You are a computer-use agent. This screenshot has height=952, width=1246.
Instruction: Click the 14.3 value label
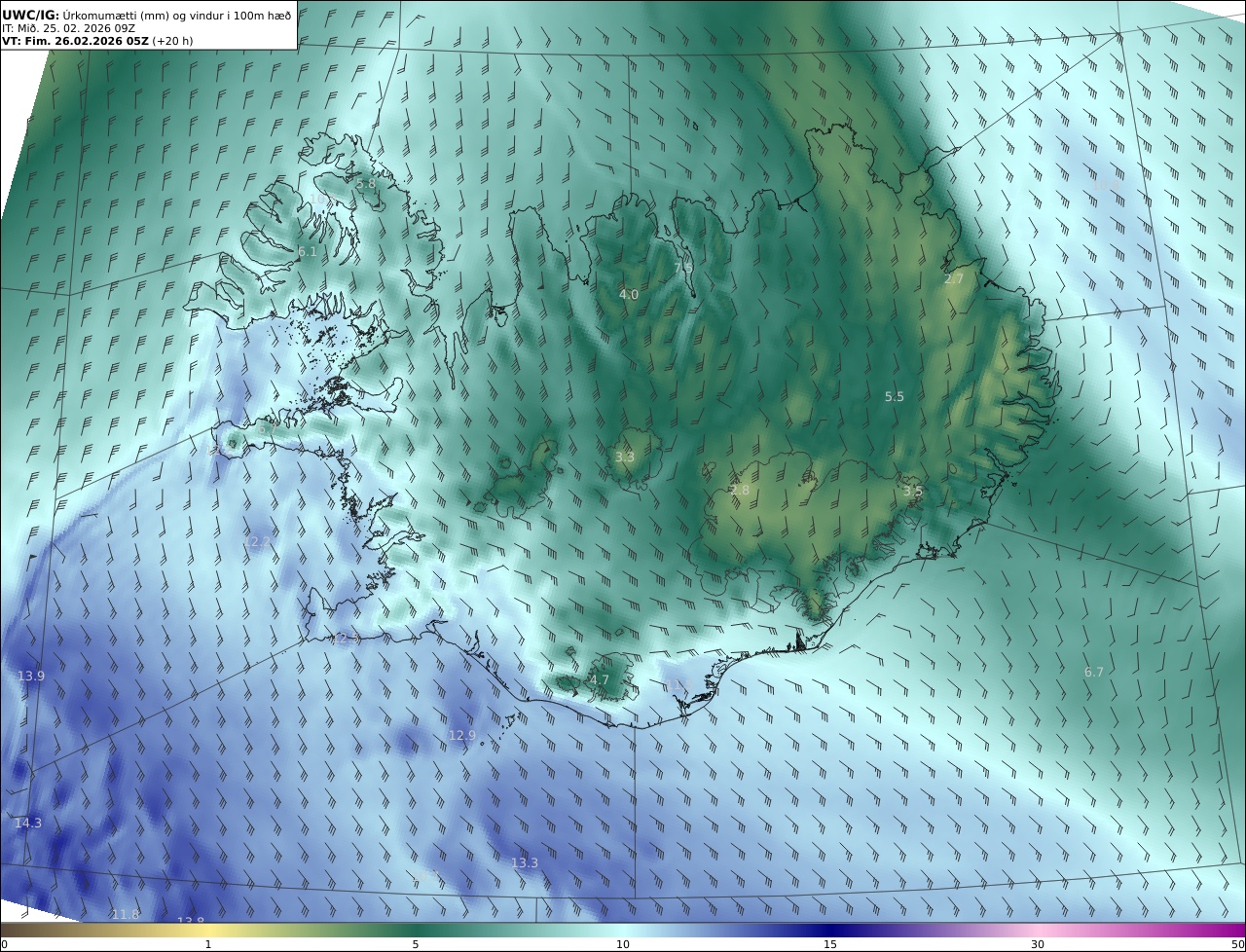(28, 823)
